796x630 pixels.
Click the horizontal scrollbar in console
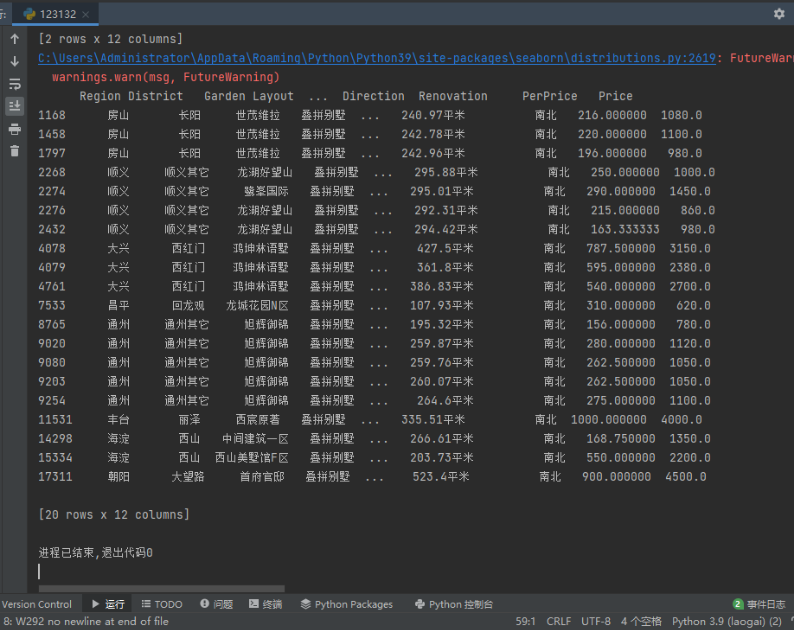pos(161,588)
